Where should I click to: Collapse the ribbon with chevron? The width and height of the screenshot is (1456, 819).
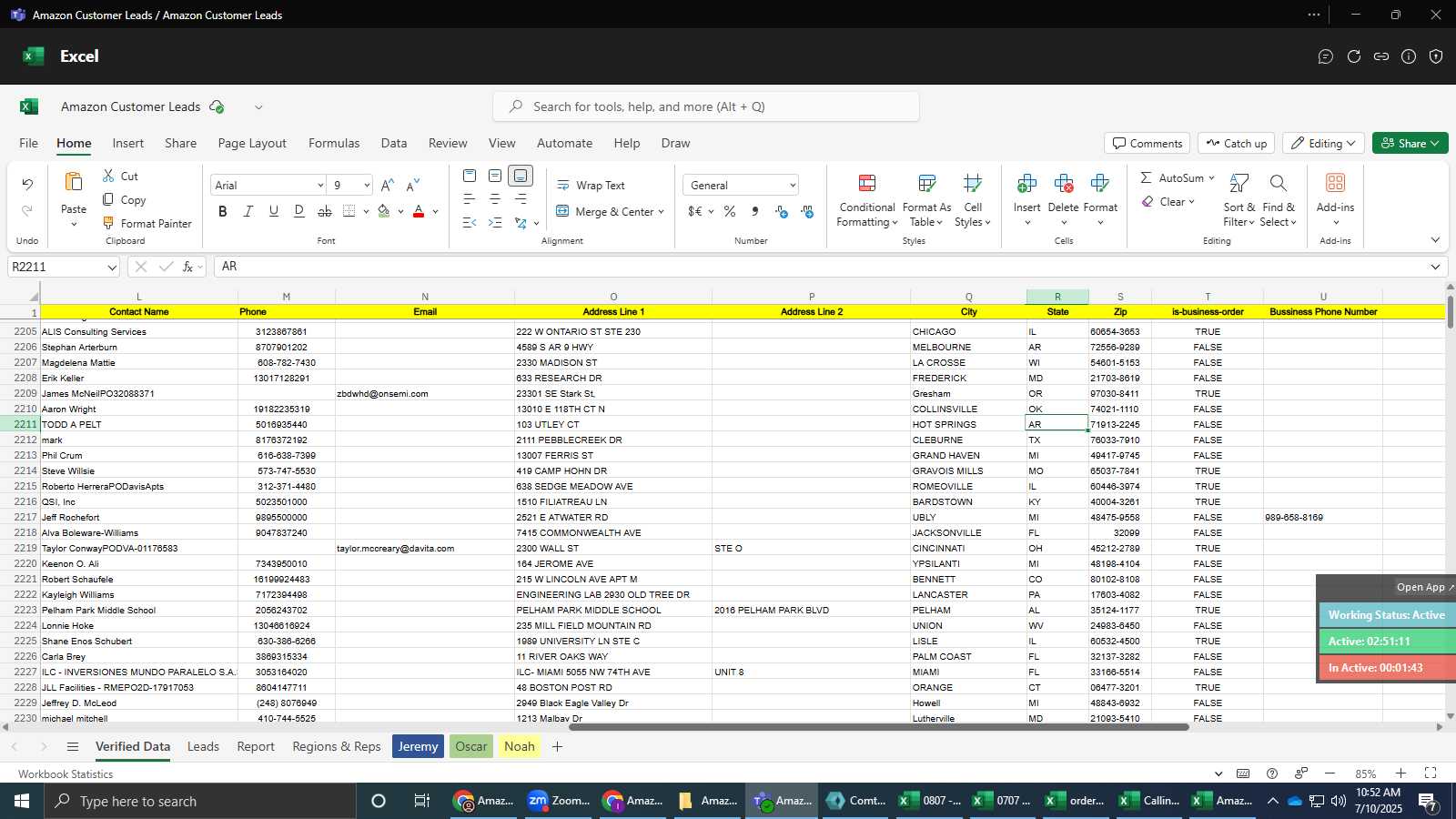tap(1435, 240)
